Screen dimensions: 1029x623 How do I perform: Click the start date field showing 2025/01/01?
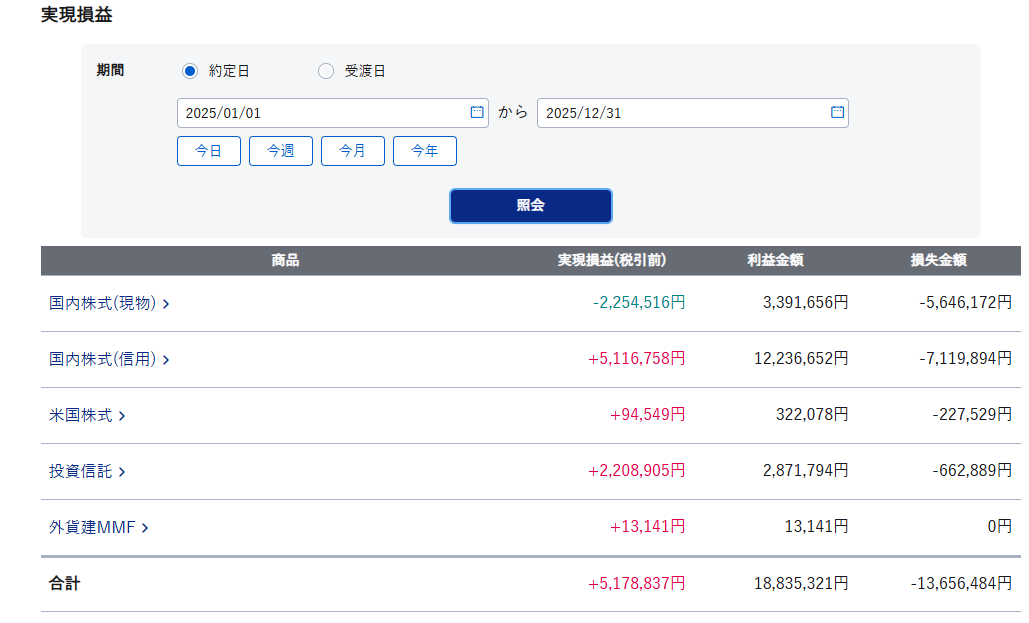click(320, 113)
